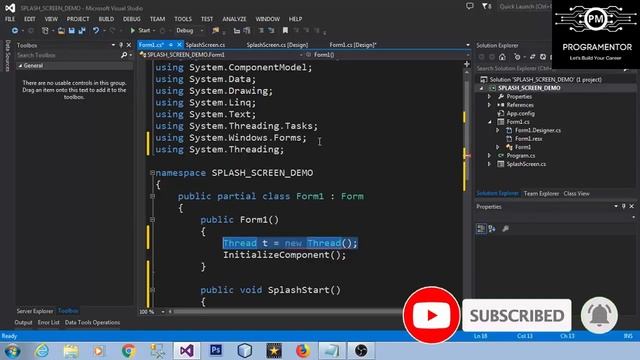Open the TOOLS menu

pyautogui.click(x=183, y=19)
